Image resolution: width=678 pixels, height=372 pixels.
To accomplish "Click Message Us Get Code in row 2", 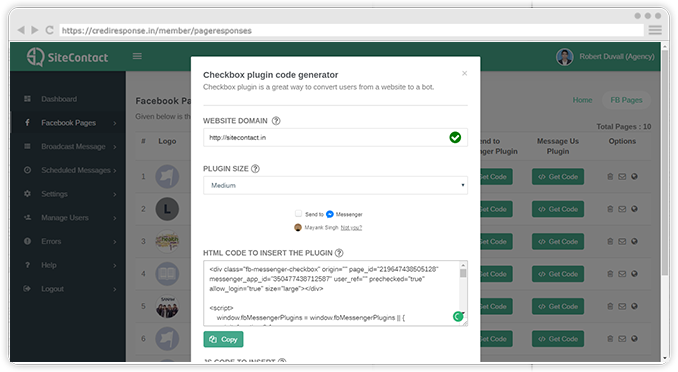I will [558, 209].
